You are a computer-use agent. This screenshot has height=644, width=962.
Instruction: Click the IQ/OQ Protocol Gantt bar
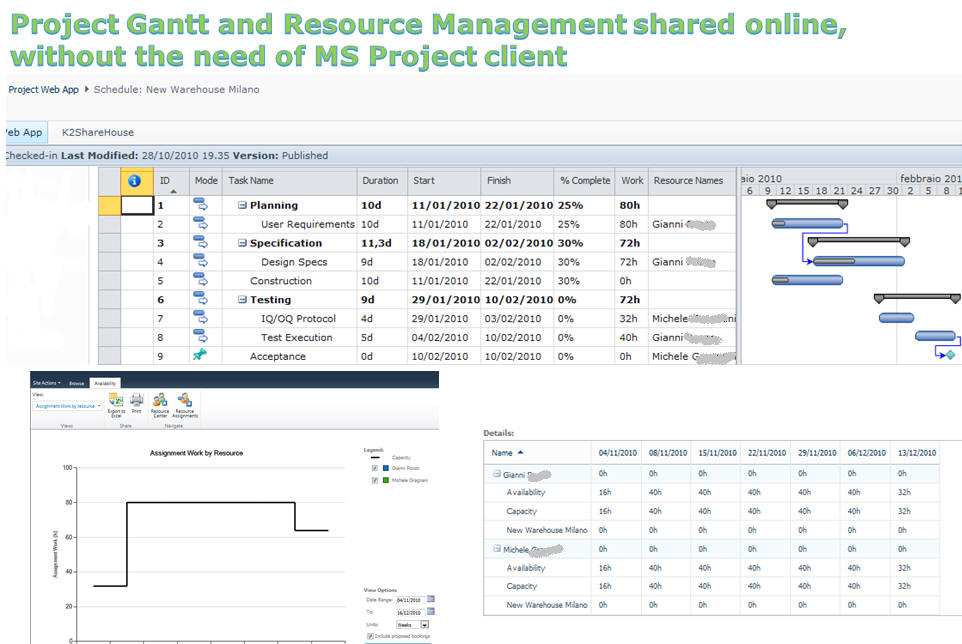[896, 318]
